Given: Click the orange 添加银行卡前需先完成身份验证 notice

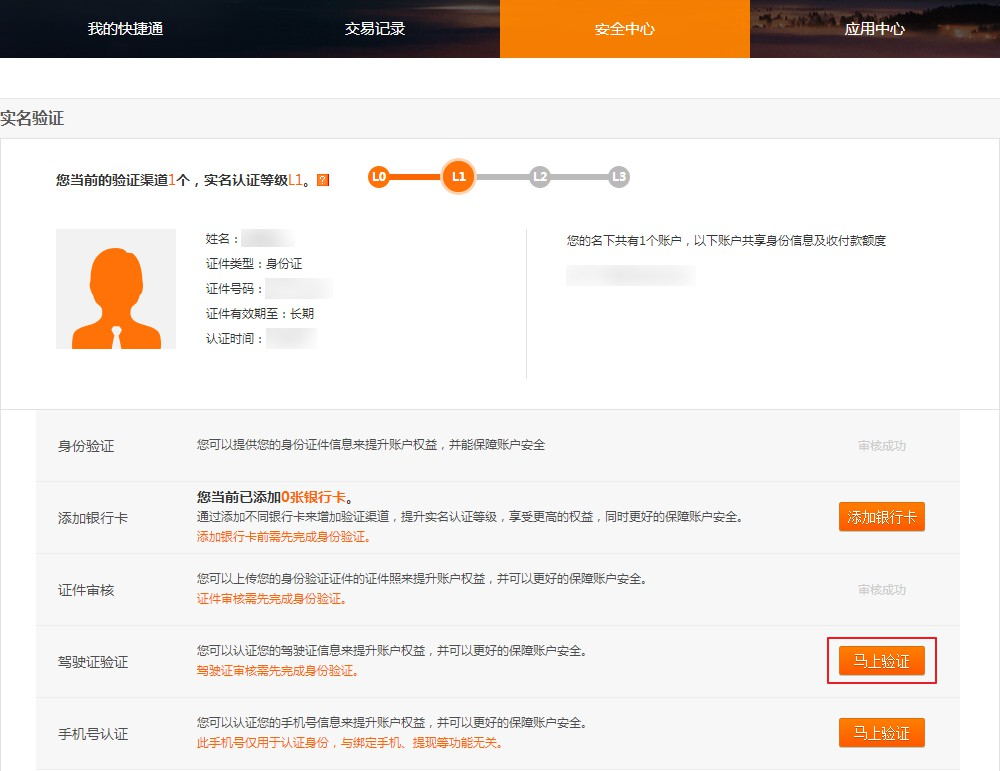Looking at the screenshot, I should tap(283, 537).
